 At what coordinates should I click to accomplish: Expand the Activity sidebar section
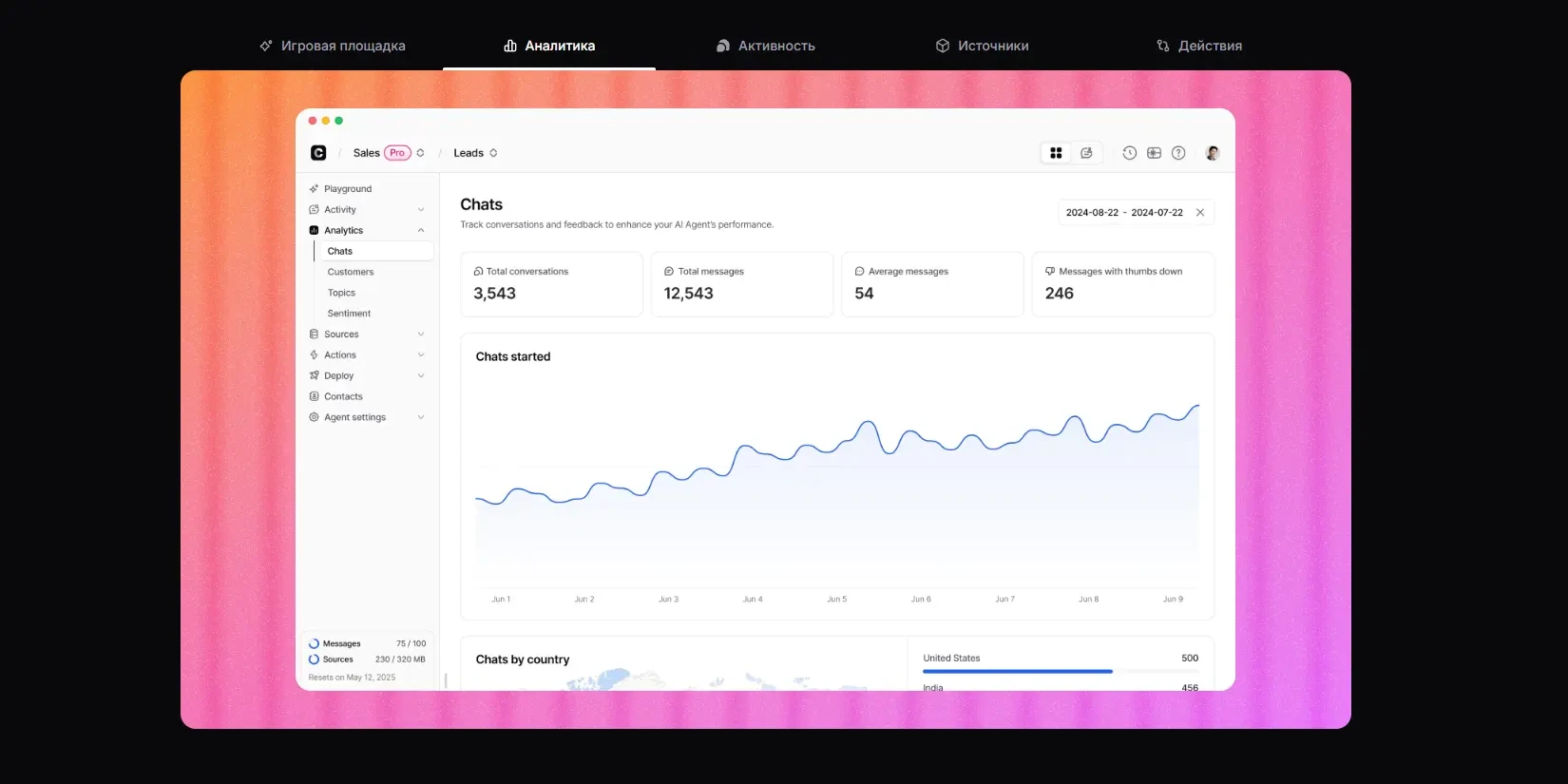367,210
